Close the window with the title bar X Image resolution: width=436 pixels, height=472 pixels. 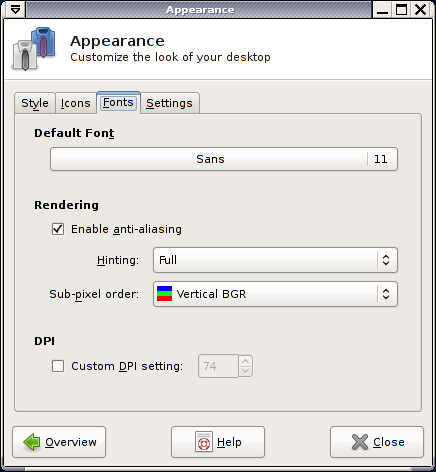tap(421, 9)
